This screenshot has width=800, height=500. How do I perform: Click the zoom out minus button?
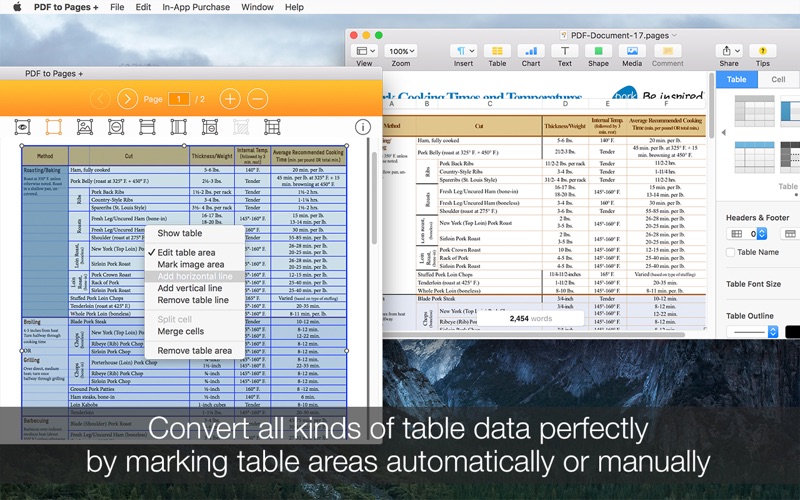(x=257, y=98)
